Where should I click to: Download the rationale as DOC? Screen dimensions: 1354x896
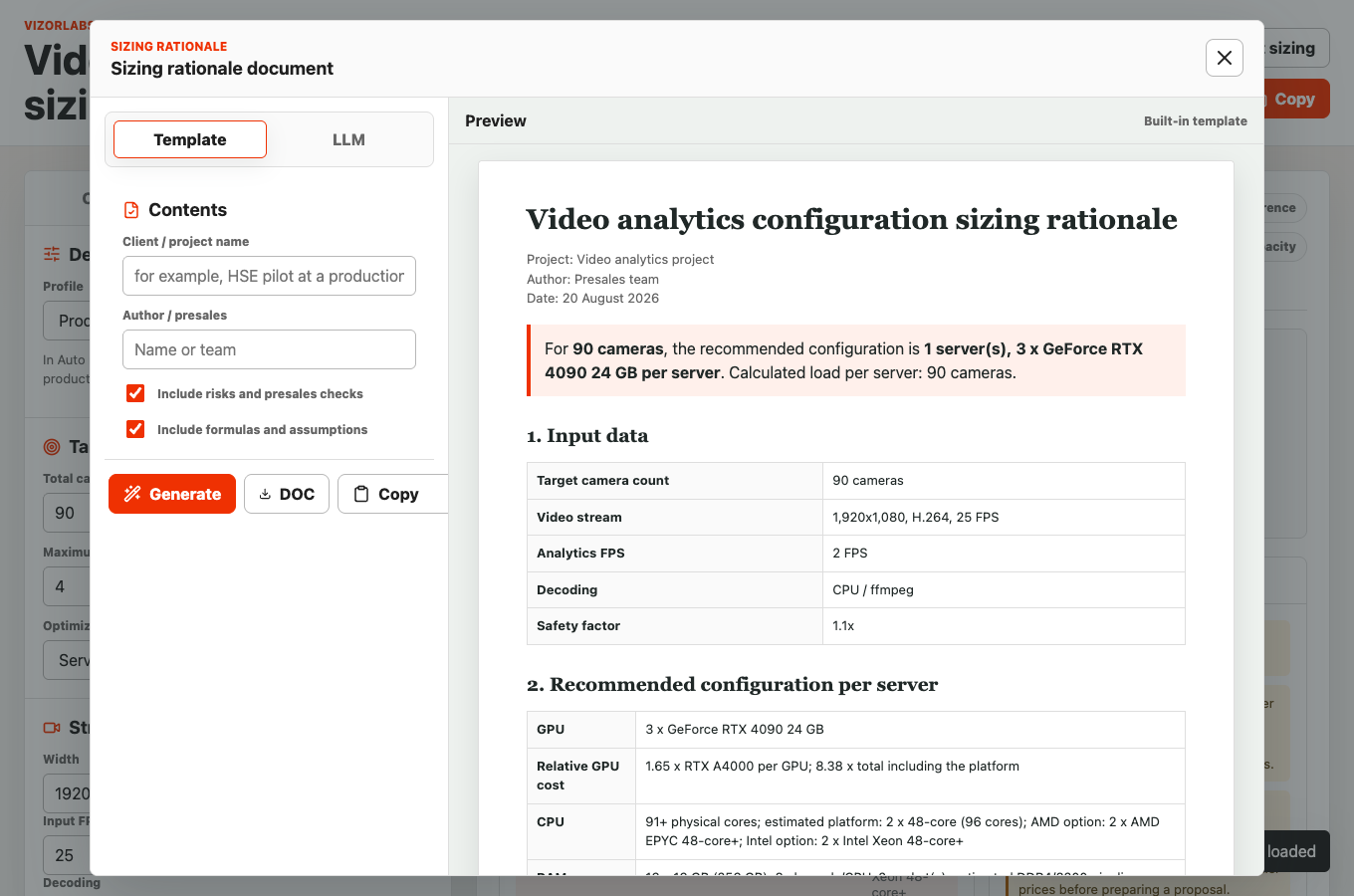(x=287, y=494)
